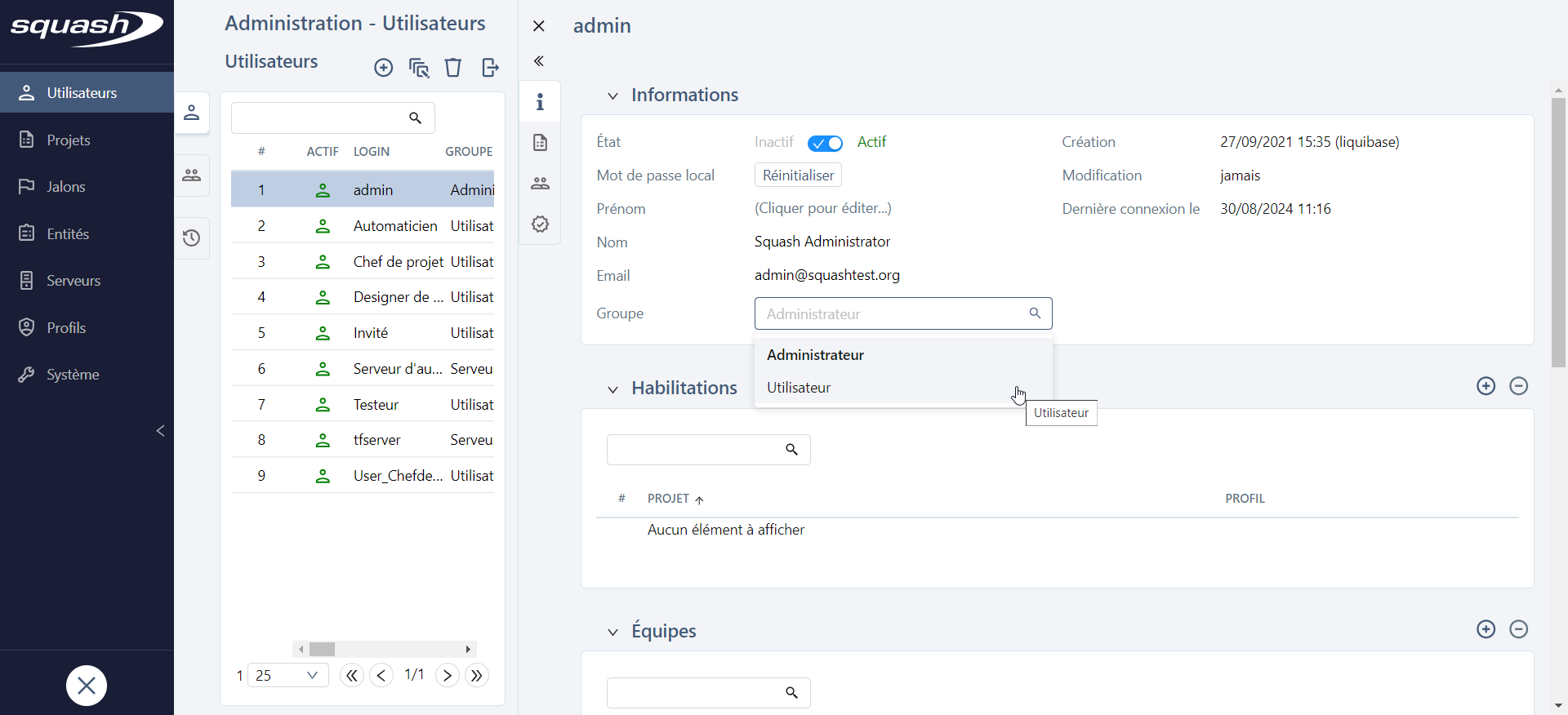Sort habilitations by PROJET column
The width and height of the screenshot is (1568, 715).
click(675, 499)
